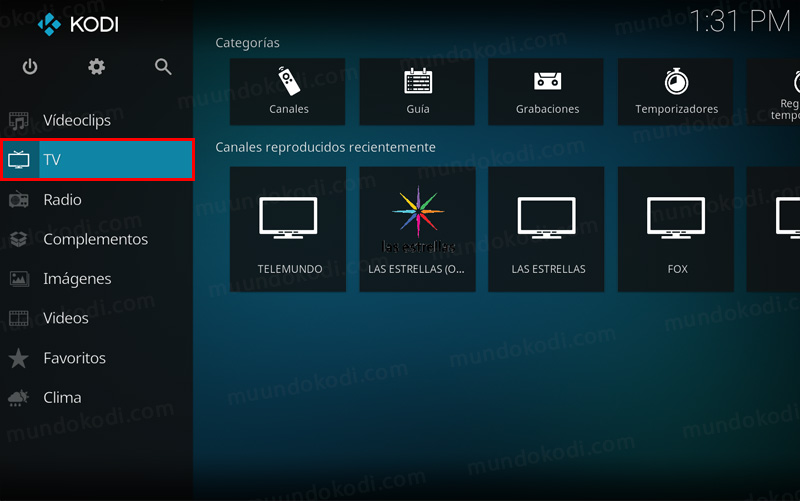Play the FOX channel tile
Screen dimensions: 800x501
676,229
